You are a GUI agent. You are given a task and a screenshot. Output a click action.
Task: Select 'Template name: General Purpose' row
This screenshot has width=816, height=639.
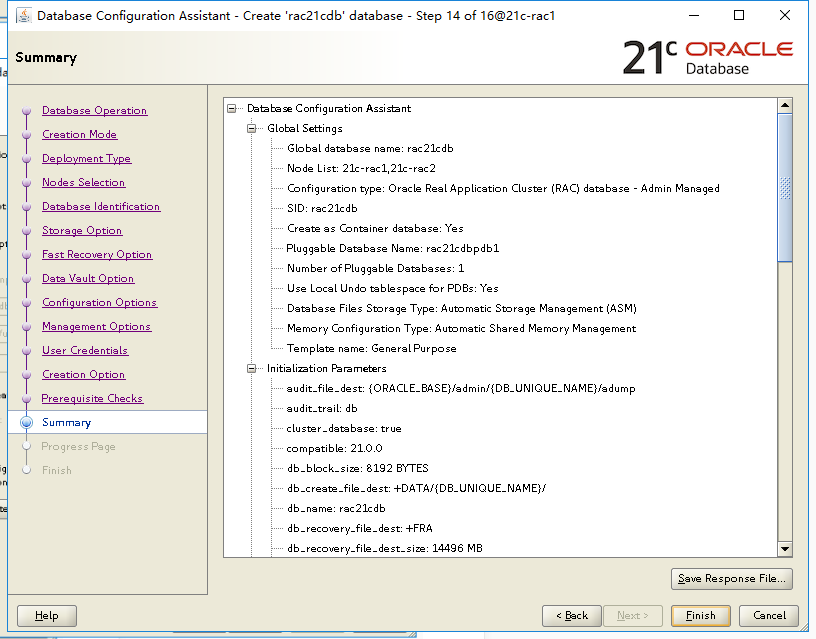point(372,349)
